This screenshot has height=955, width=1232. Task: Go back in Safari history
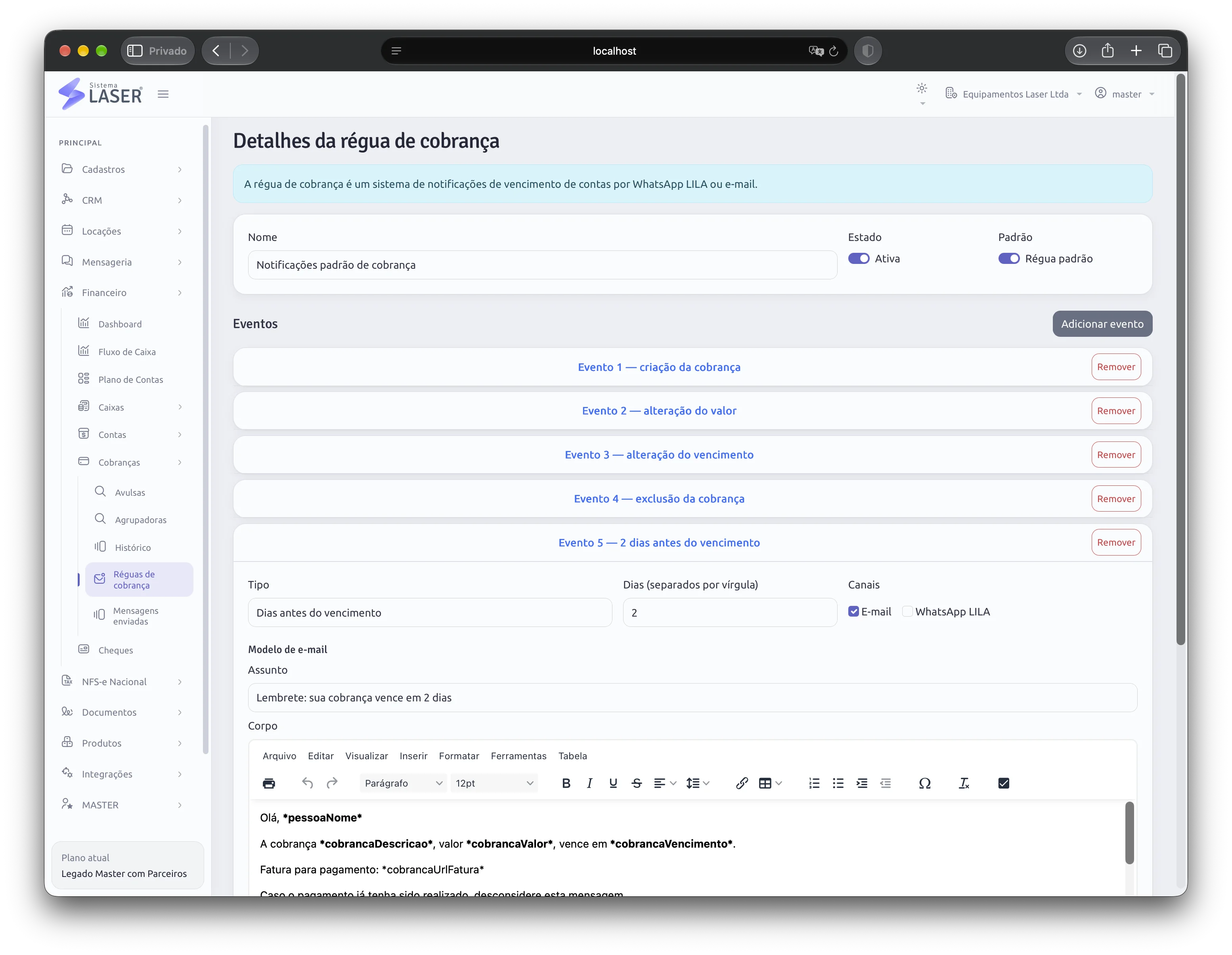click(x=216, y=51)
